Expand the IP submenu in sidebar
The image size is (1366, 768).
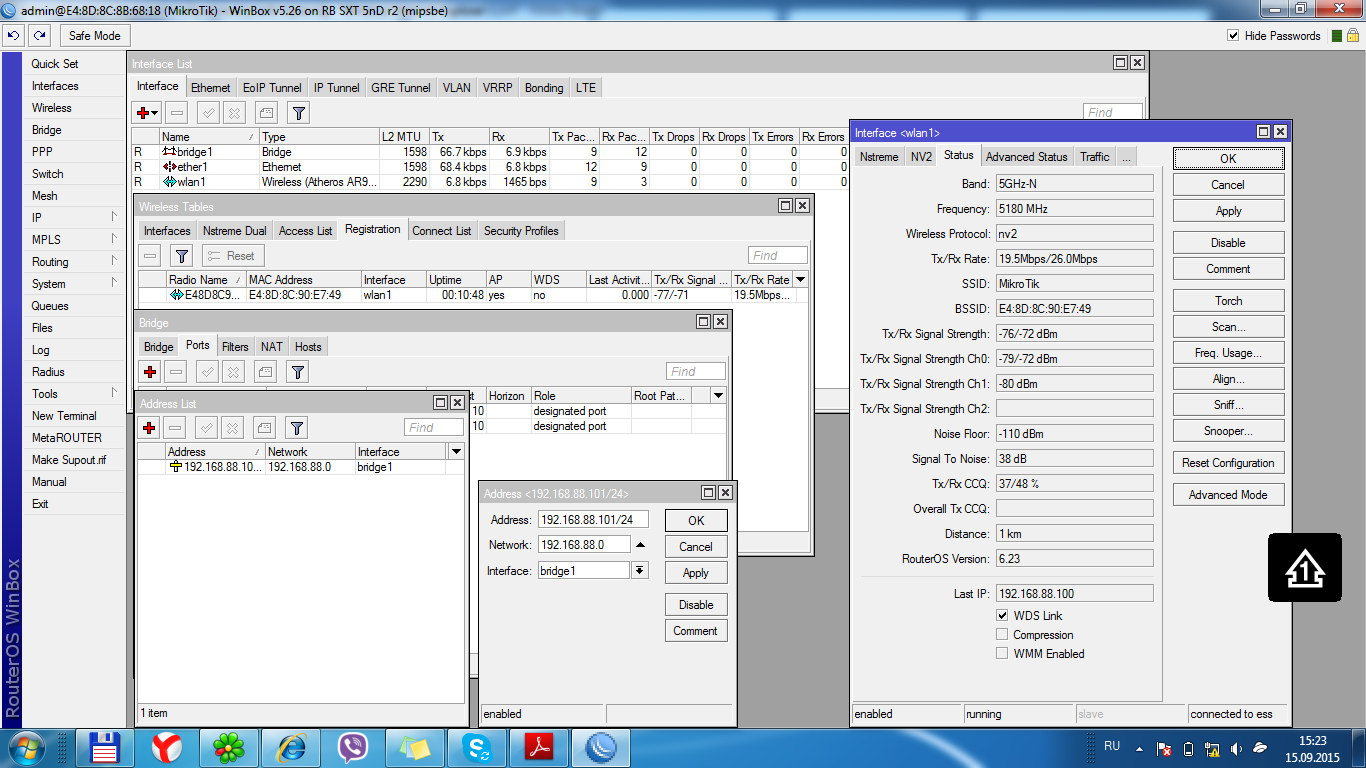(x=113, y=217)
